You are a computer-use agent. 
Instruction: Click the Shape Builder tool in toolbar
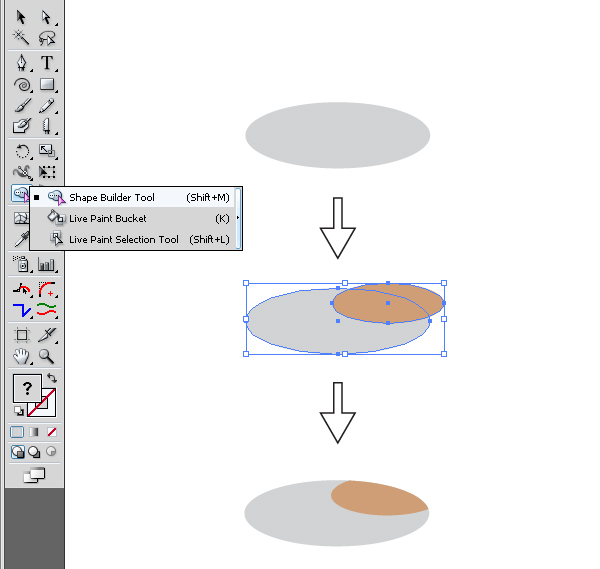21,194
